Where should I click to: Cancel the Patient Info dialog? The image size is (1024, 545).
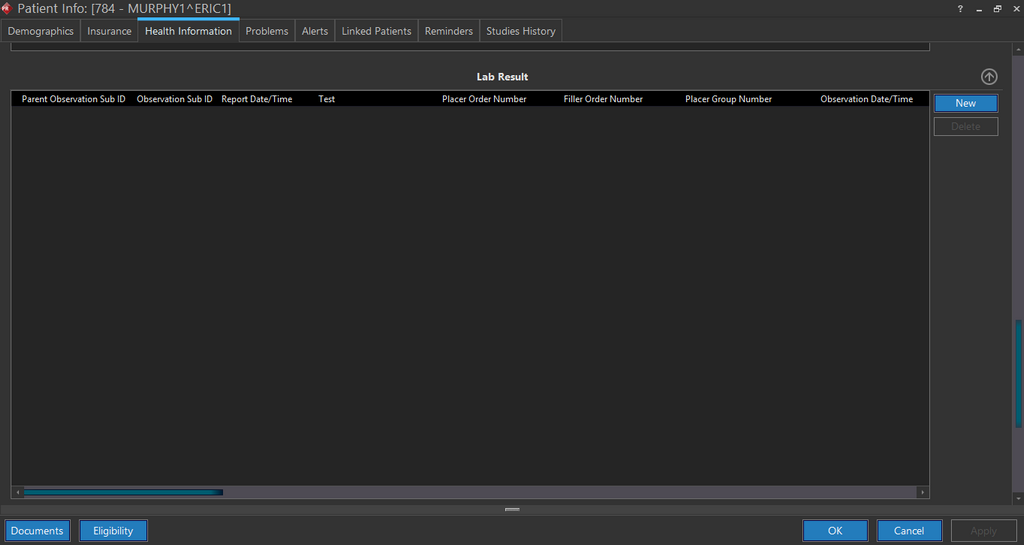(909, 531)
